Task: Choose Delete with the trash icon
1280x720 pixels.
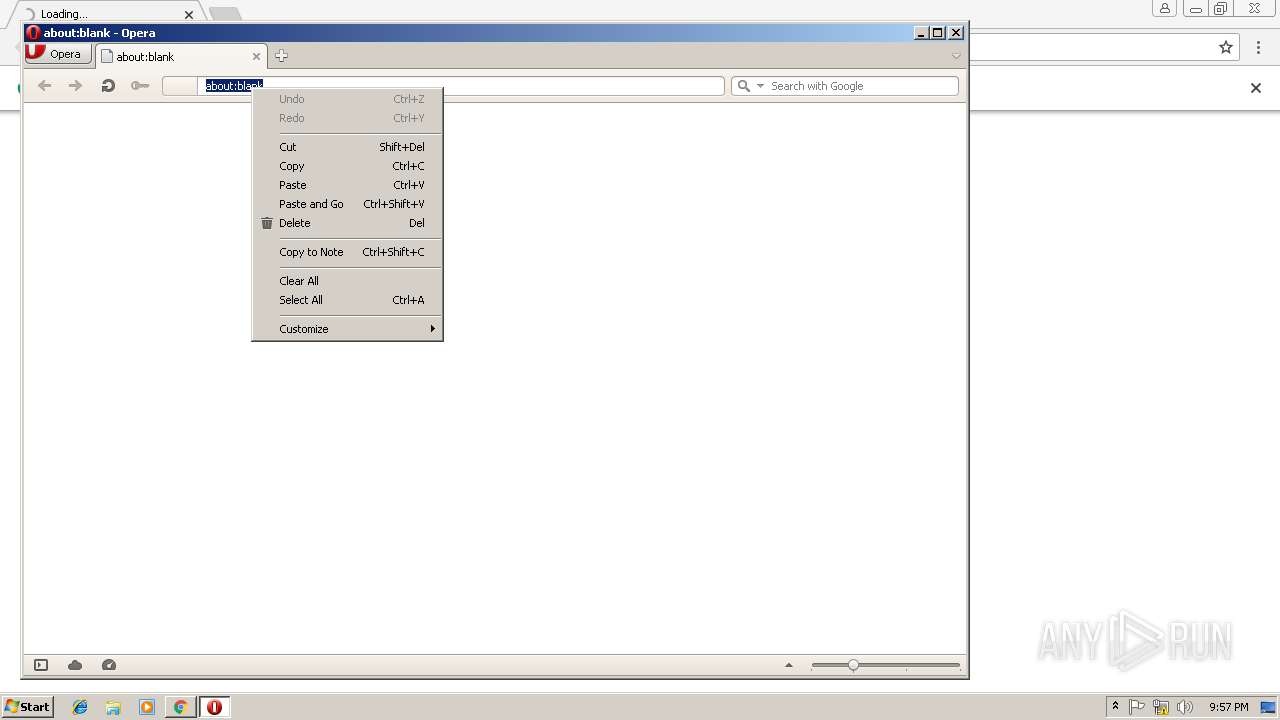Action: point(347,223)
